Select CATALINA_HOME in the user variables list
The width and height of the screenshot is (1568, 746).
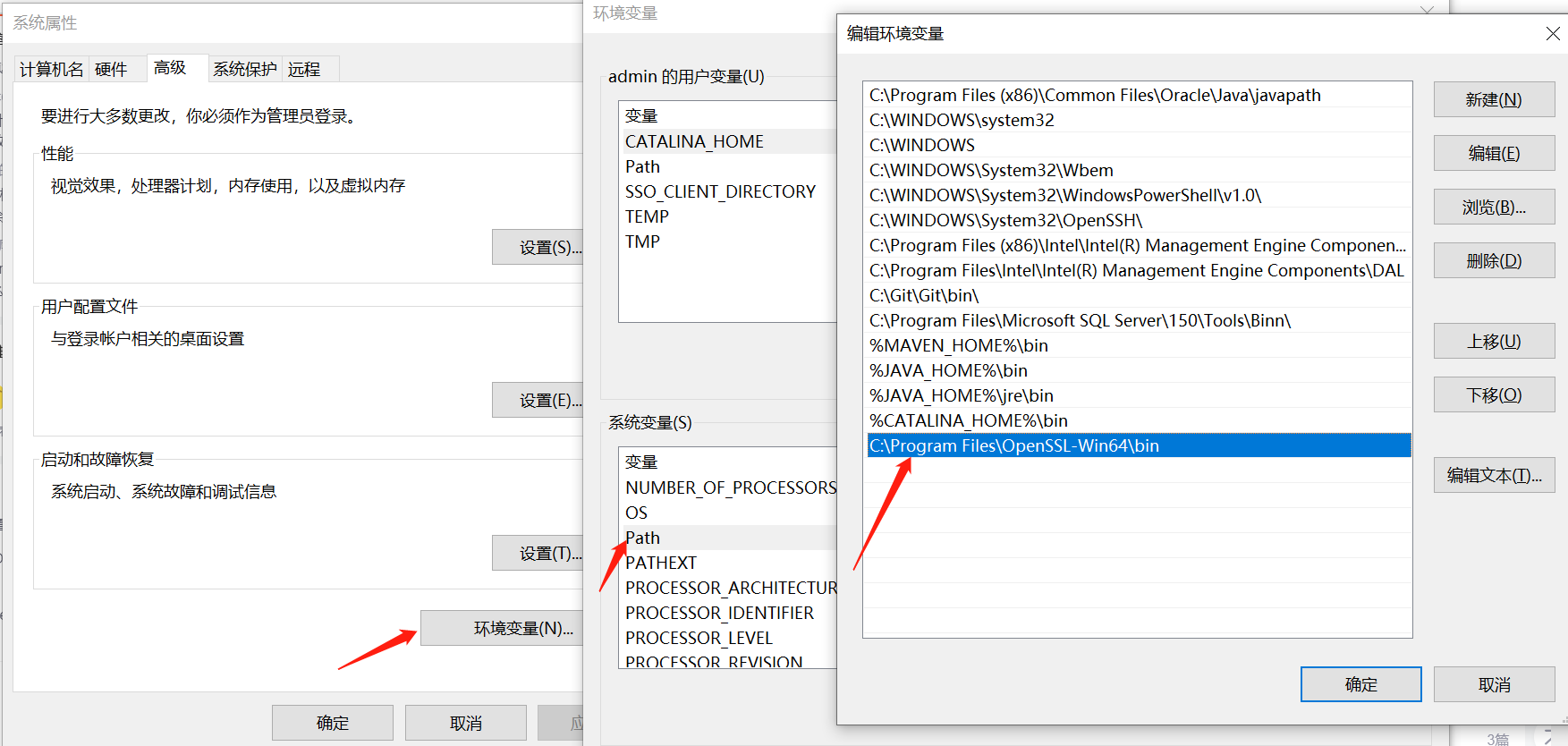pyautogui.click(x=694, y=141)
